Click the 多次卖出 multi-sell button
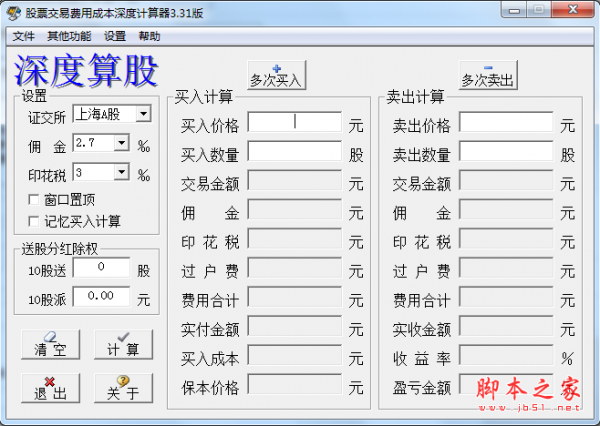600x426 pixels. tap(488, 75)
